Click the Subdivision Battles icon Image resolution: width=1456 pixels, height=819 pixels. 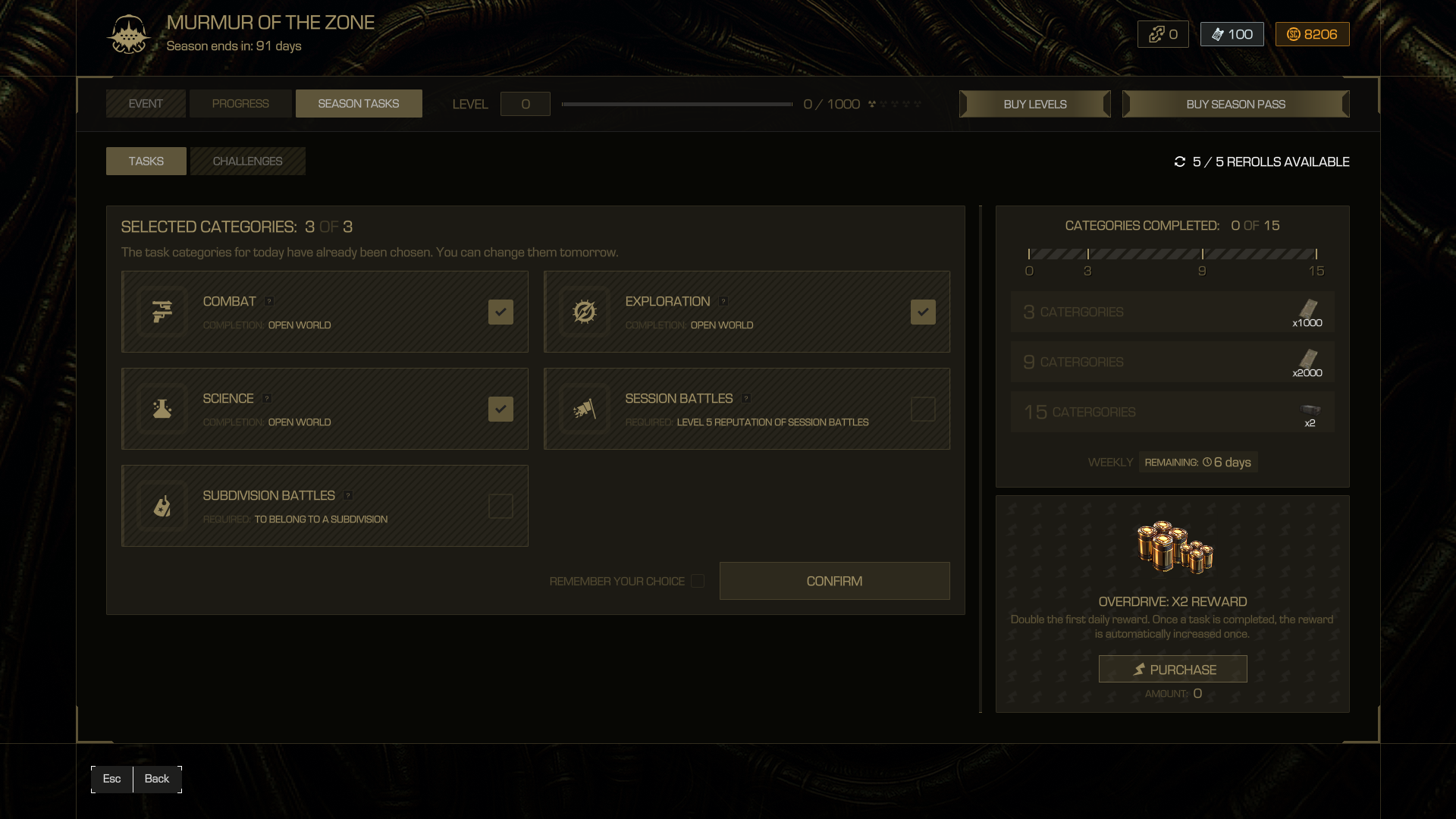(162, 506)
